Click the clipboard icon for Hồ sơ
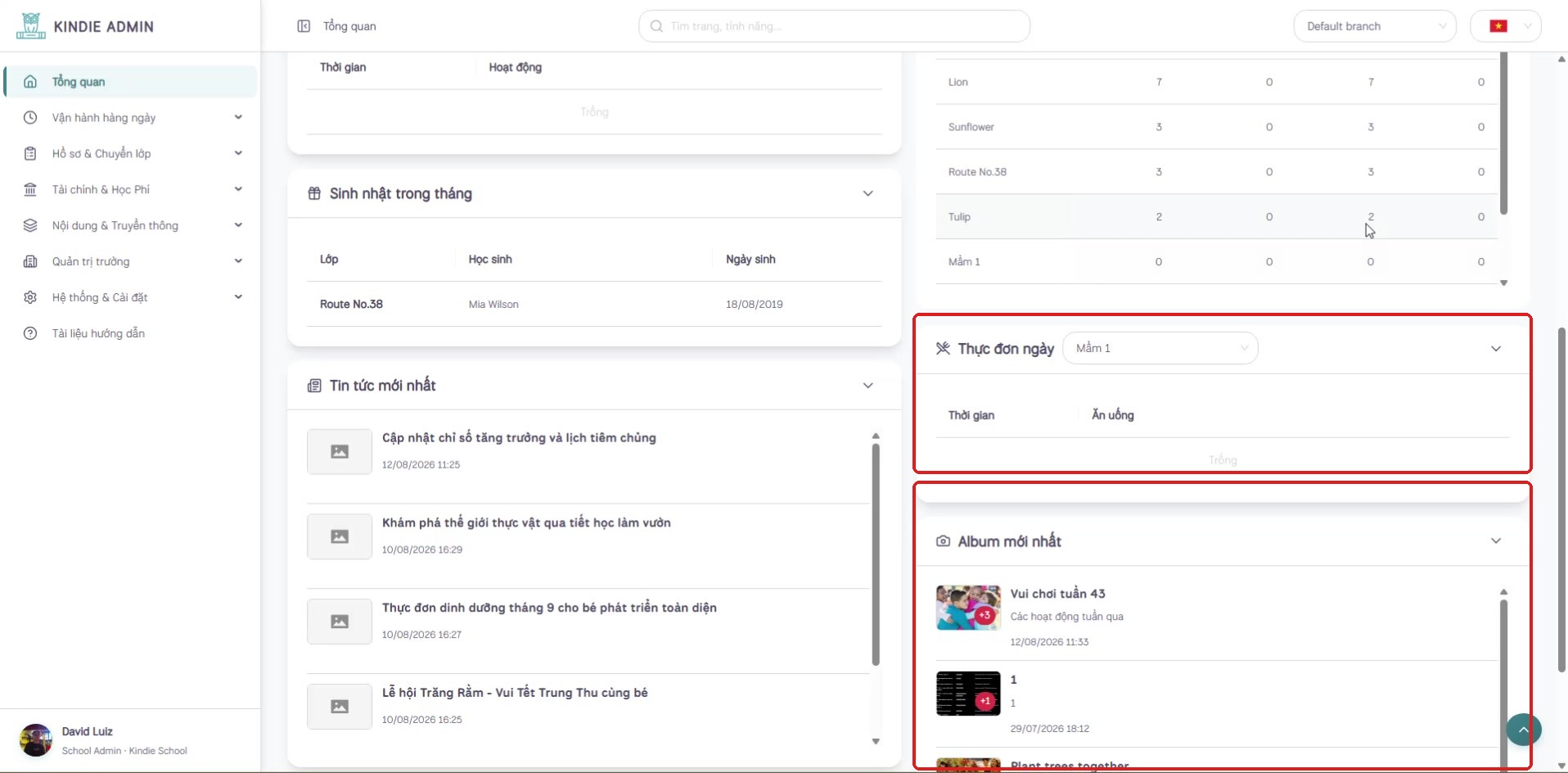1568x773 pixels. 30,154
